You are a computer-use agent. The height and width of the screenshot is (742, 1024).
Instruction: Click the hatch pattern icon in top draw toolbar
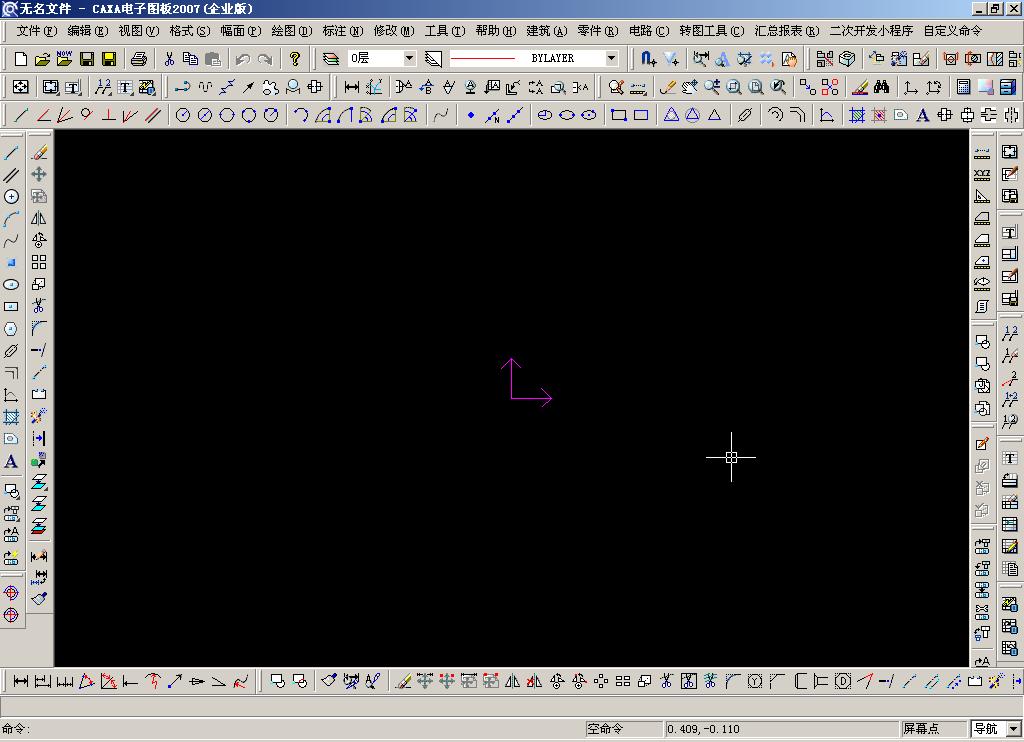point(857,116)
